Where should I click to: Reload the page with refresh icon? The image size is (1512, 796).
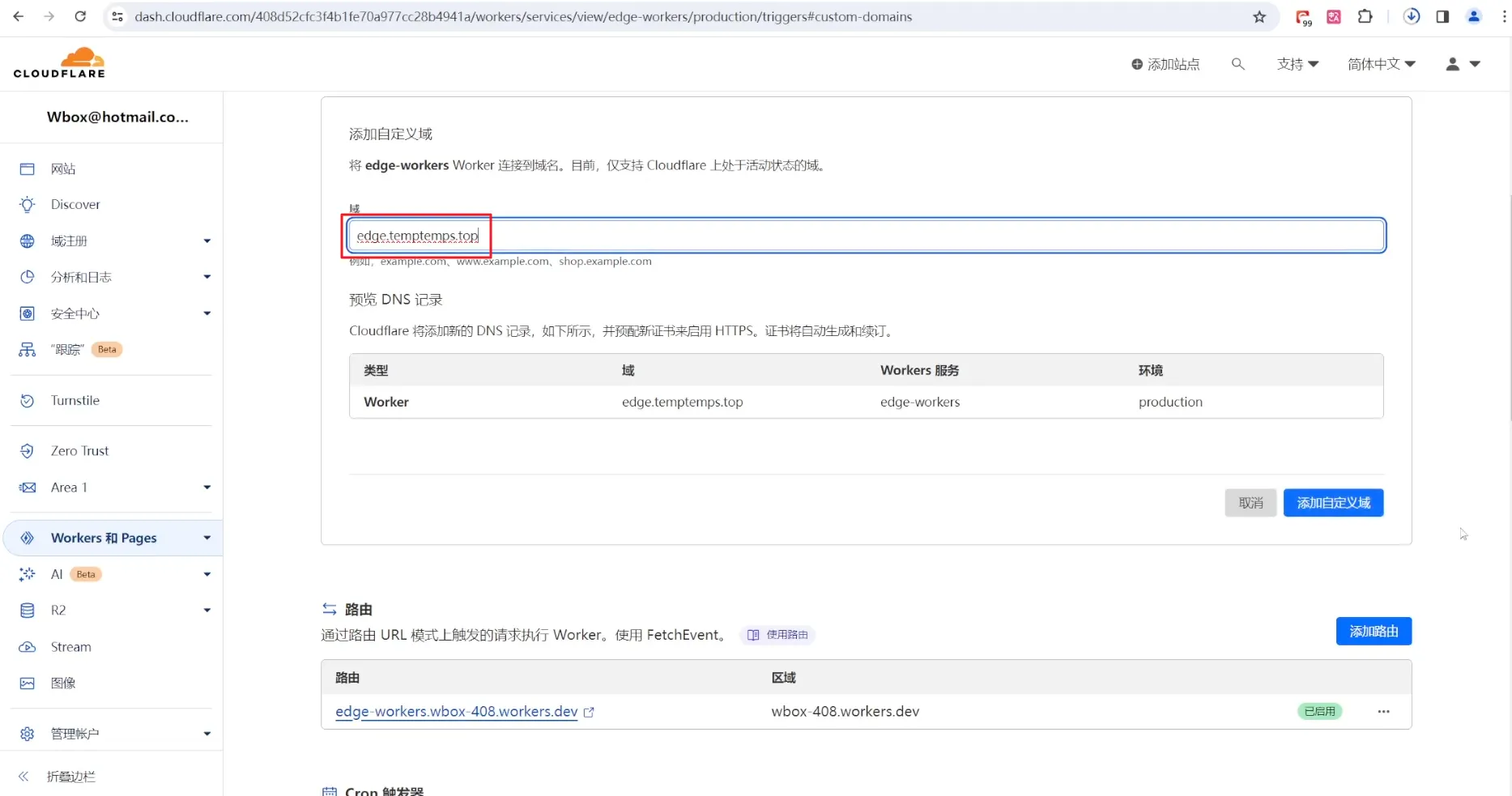pos(80,16)
